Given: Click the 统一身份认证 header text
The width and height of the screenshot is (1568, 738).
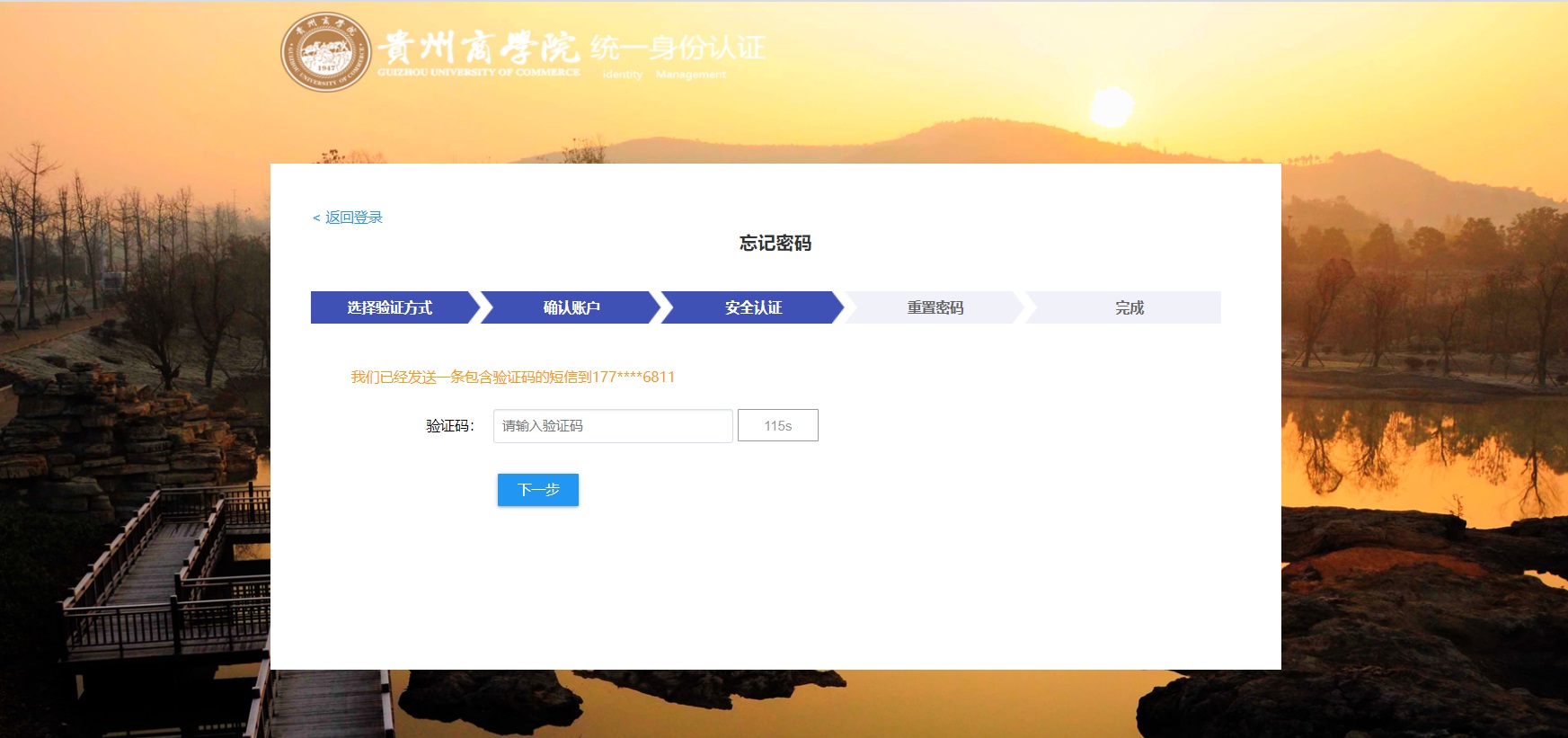Looking at the screenshot, I should pyautogui.click(x=678, y=48).
